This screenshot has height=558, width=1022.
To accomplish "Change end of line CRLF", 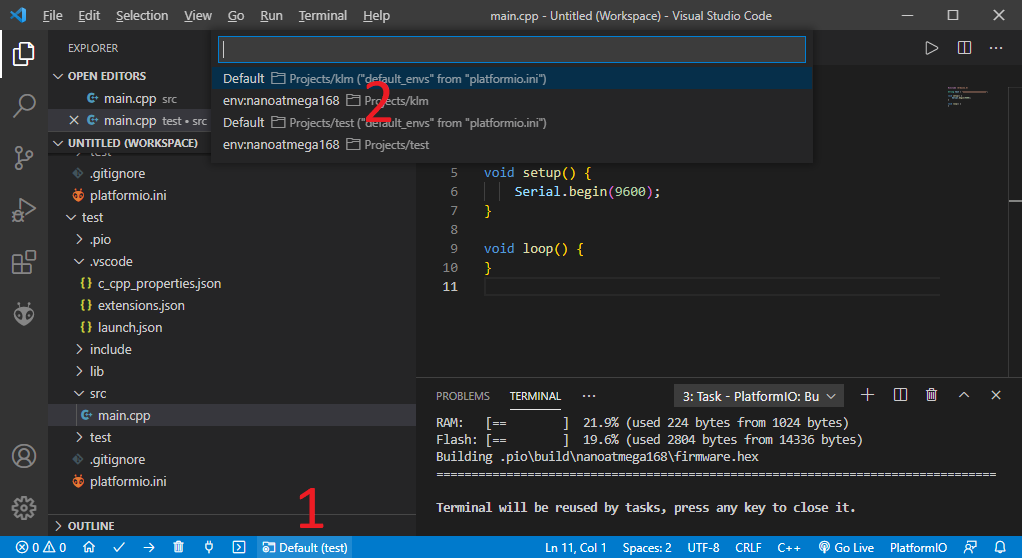I will [748, 548].
